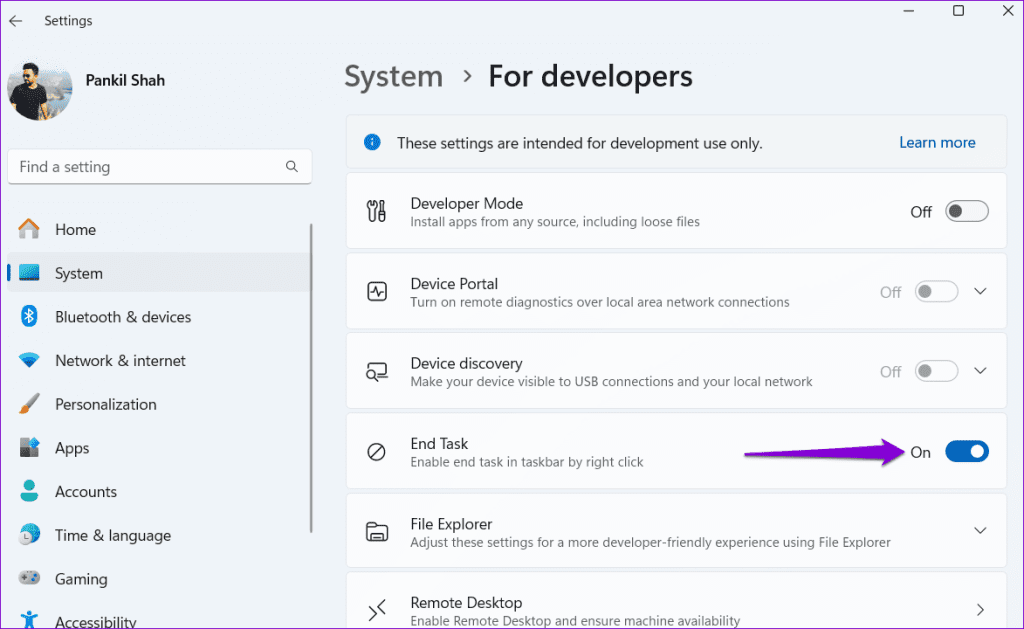Expand the File Explorer settings section
This screenshot has width=1024, height=629.
point(980,531)
